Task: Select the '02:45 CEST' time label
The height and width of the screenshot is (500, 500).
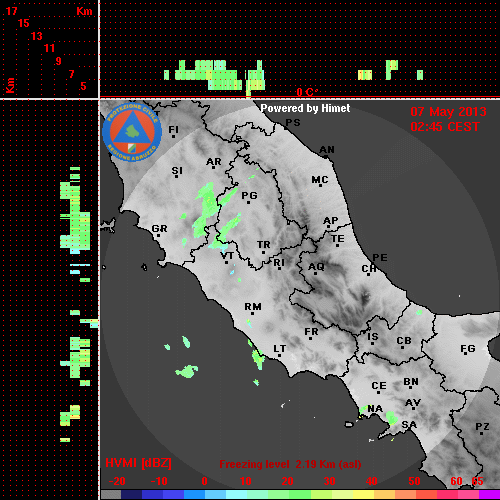Action: coord(445,127)
